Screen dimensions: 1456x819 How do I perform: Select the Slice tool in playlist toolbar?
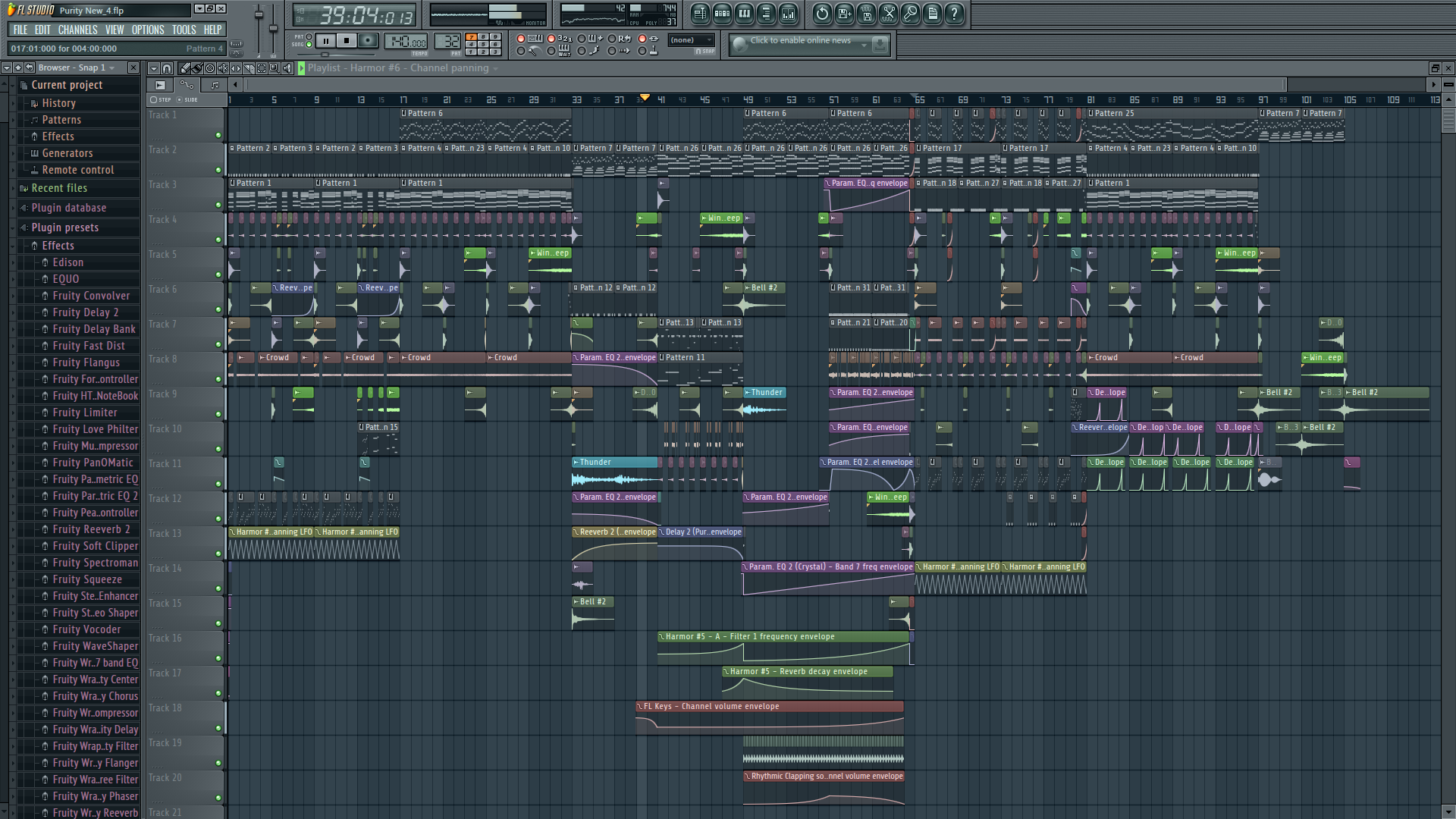coord(249,68)
